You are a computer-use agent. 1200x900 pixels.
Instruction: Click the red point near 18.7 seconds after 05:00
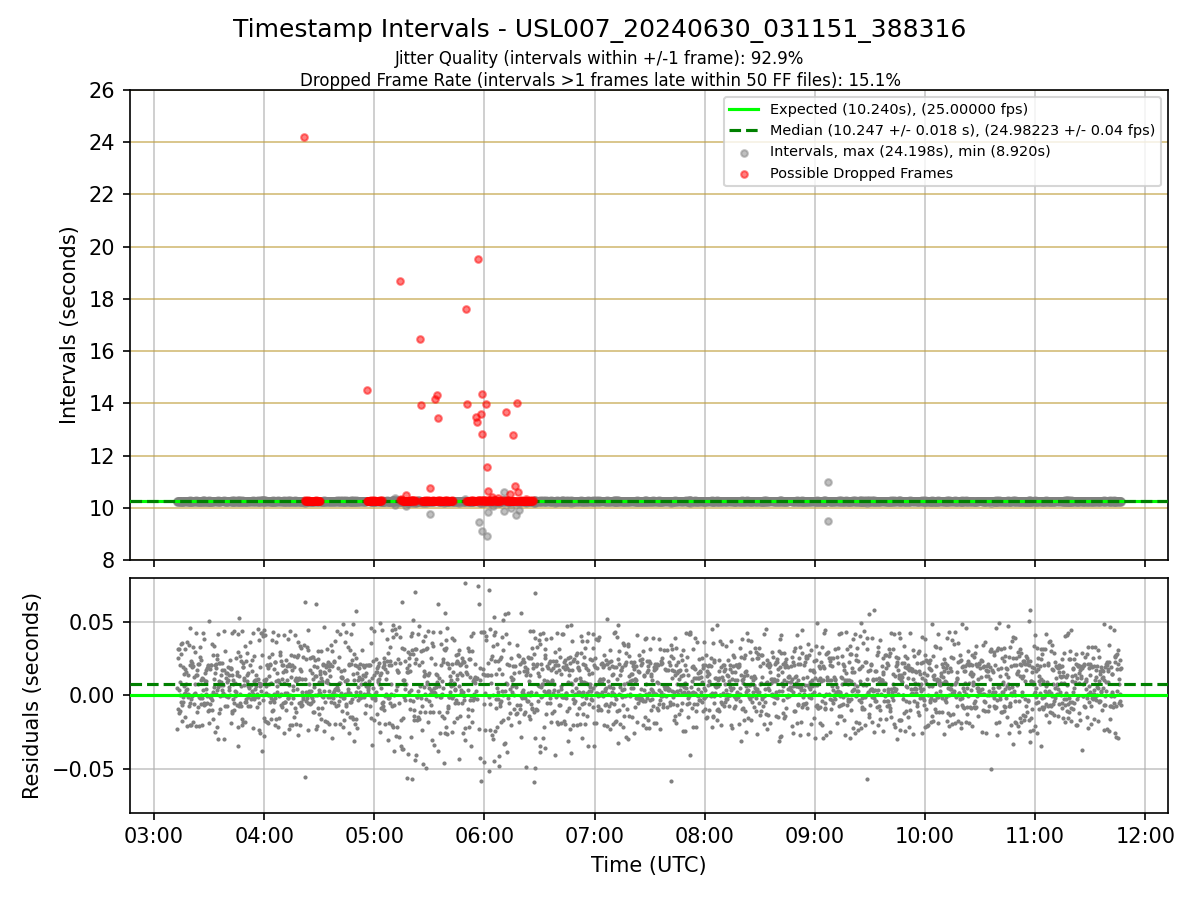point(400,281)
